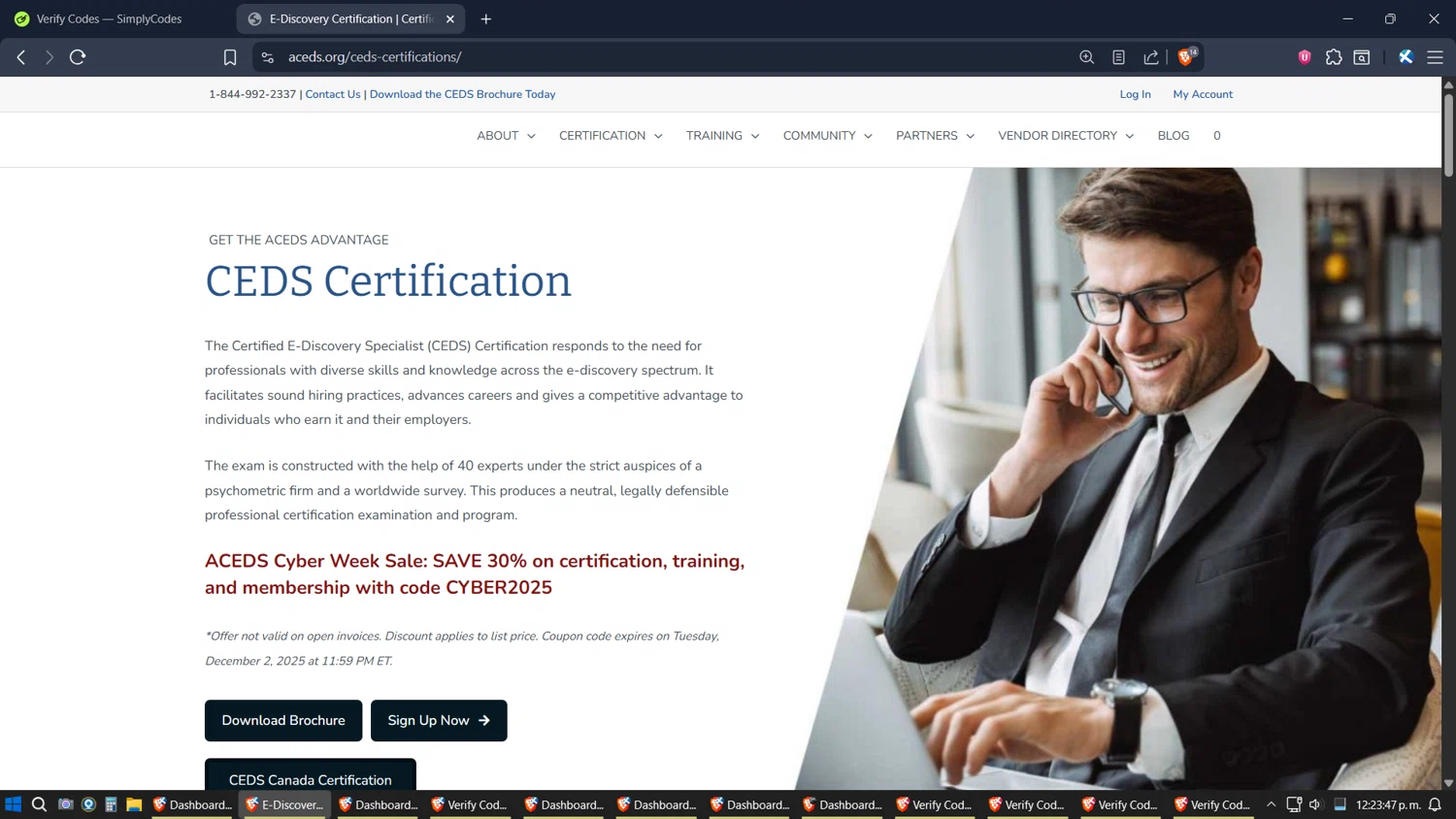
Task: Open the Windows taskbar search icon
Action: pos(39,804)
